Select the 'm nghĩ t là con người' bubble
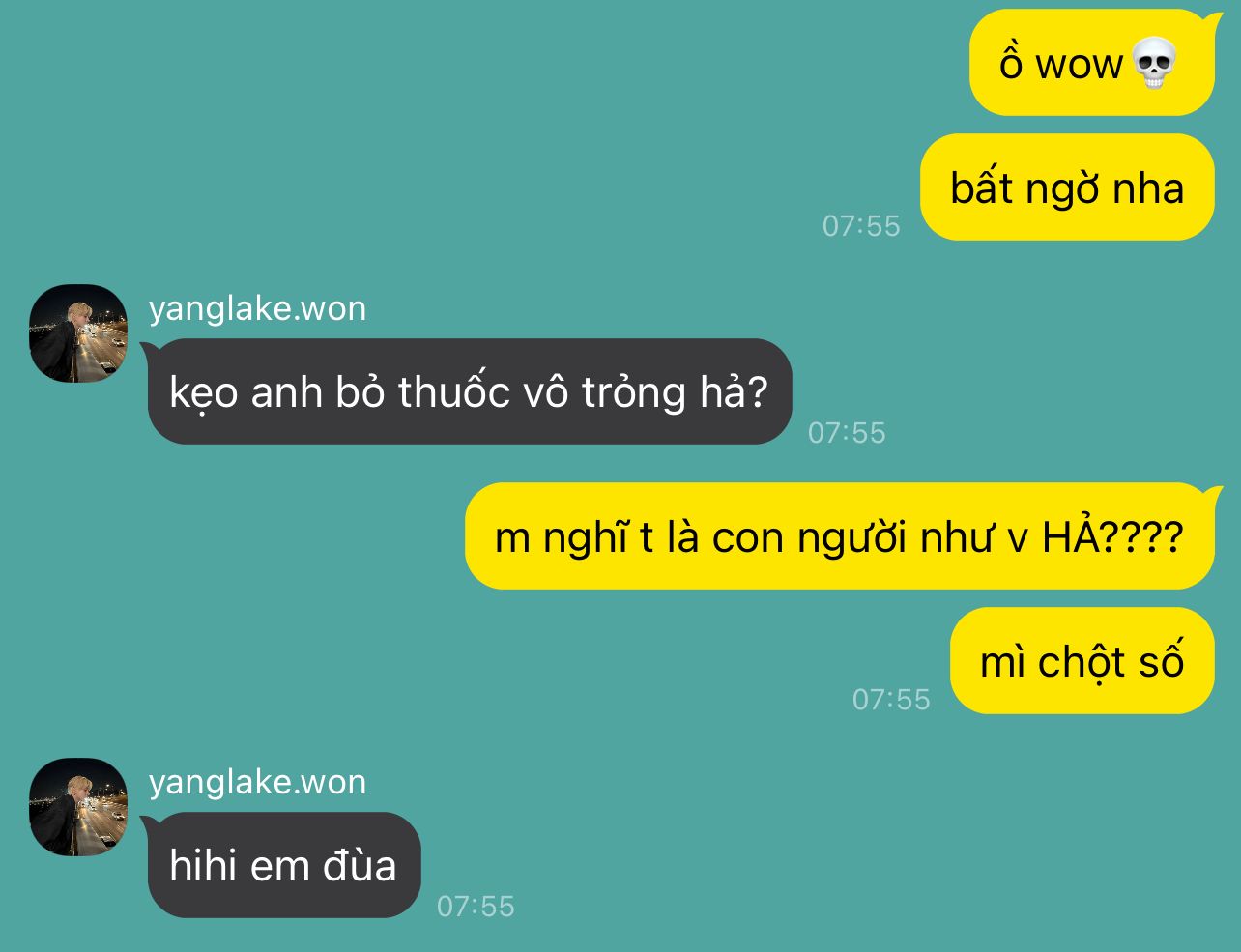The height and width of the screenshot is (952, 1241). pos(839,535)
